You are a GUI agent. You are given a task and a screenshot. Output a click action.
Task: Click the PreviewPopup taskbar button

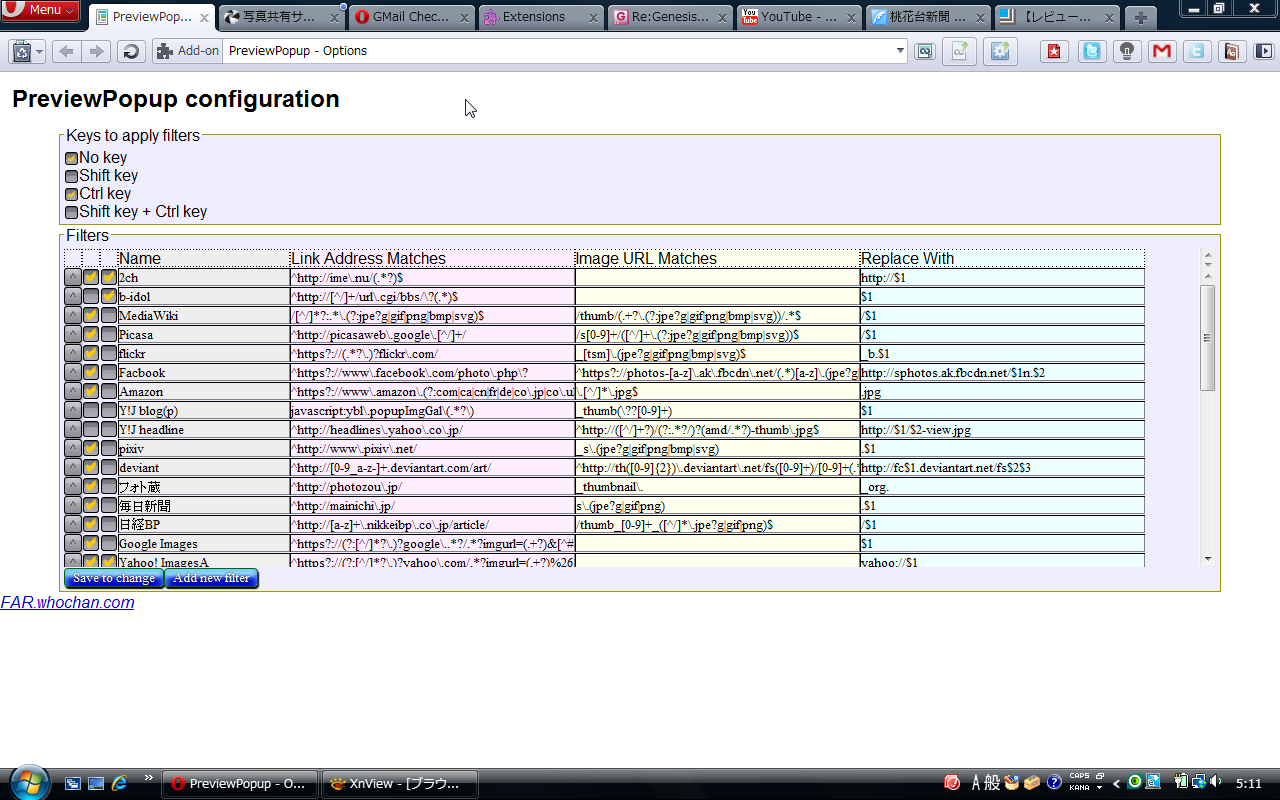[240, 784]
